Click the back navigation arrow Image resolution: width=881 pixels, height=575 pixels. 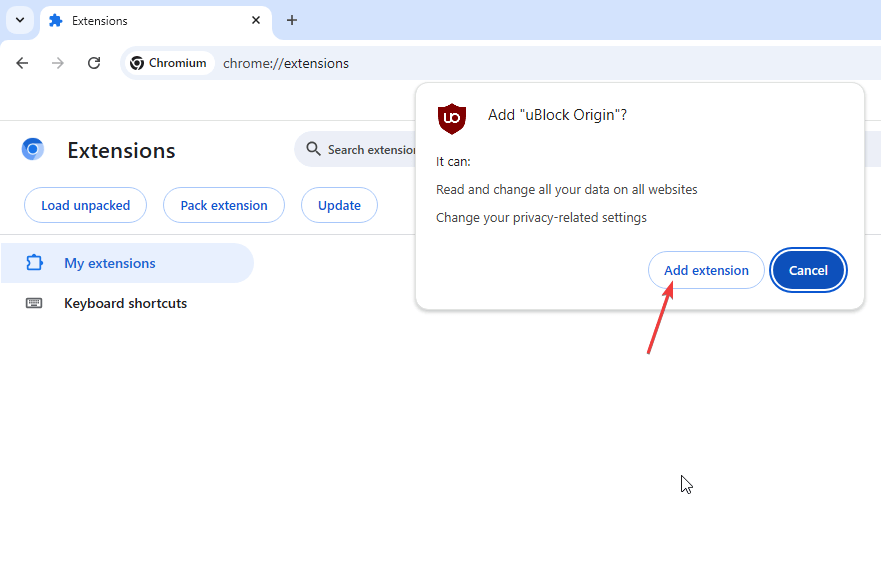(22, 63)
